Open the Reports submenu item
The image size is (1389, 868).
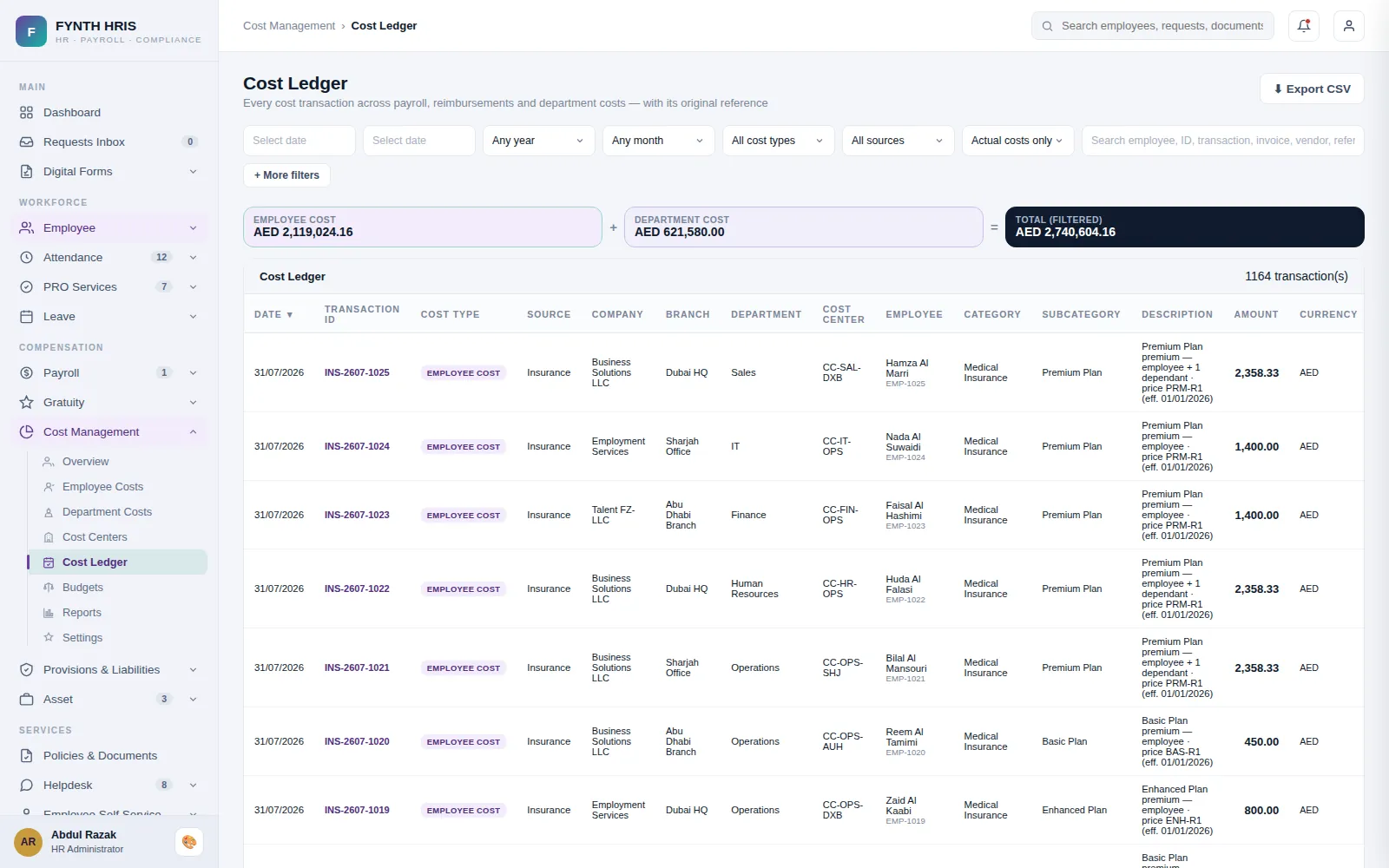[116, 613]
